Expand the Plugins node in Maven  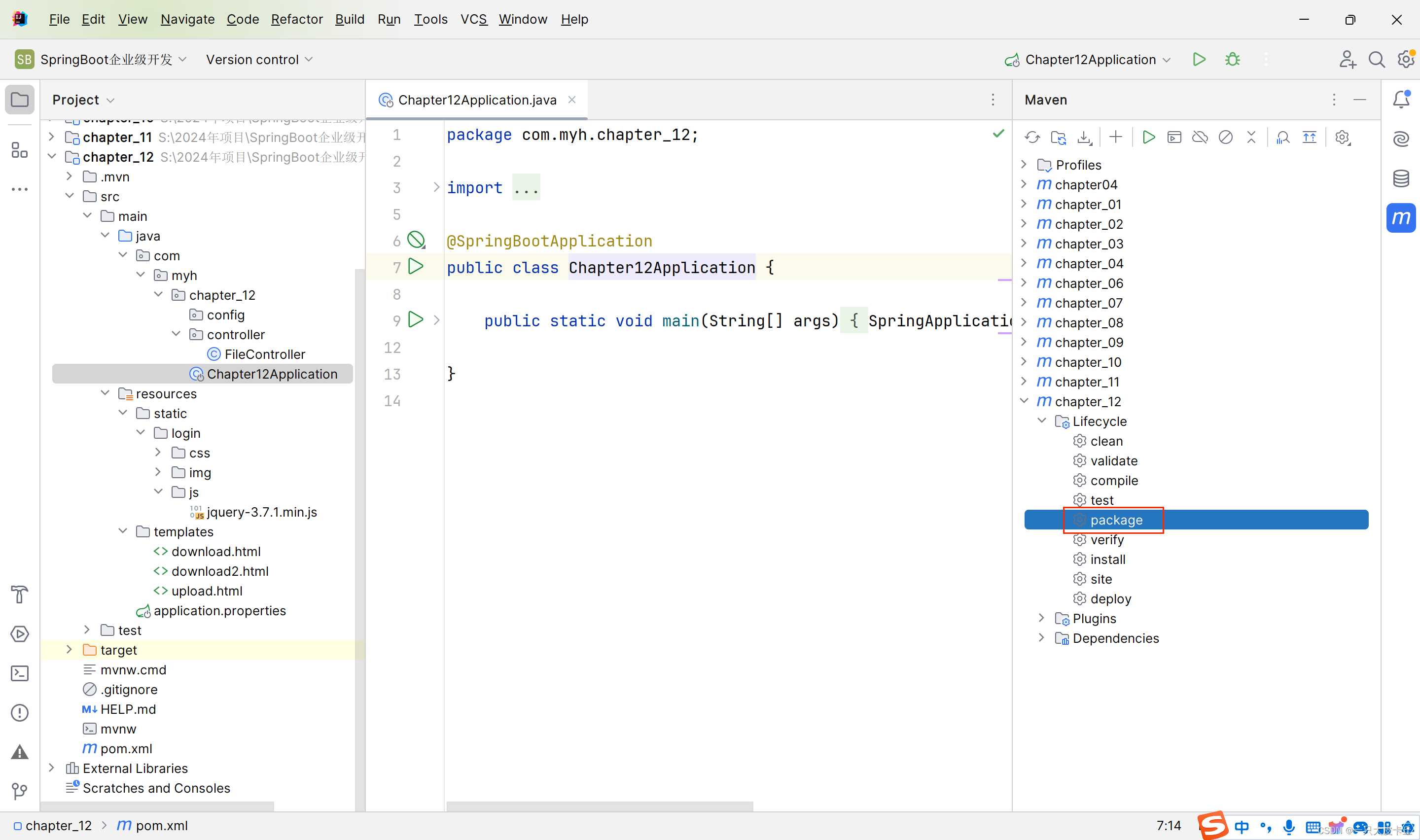click(1041, 618)
